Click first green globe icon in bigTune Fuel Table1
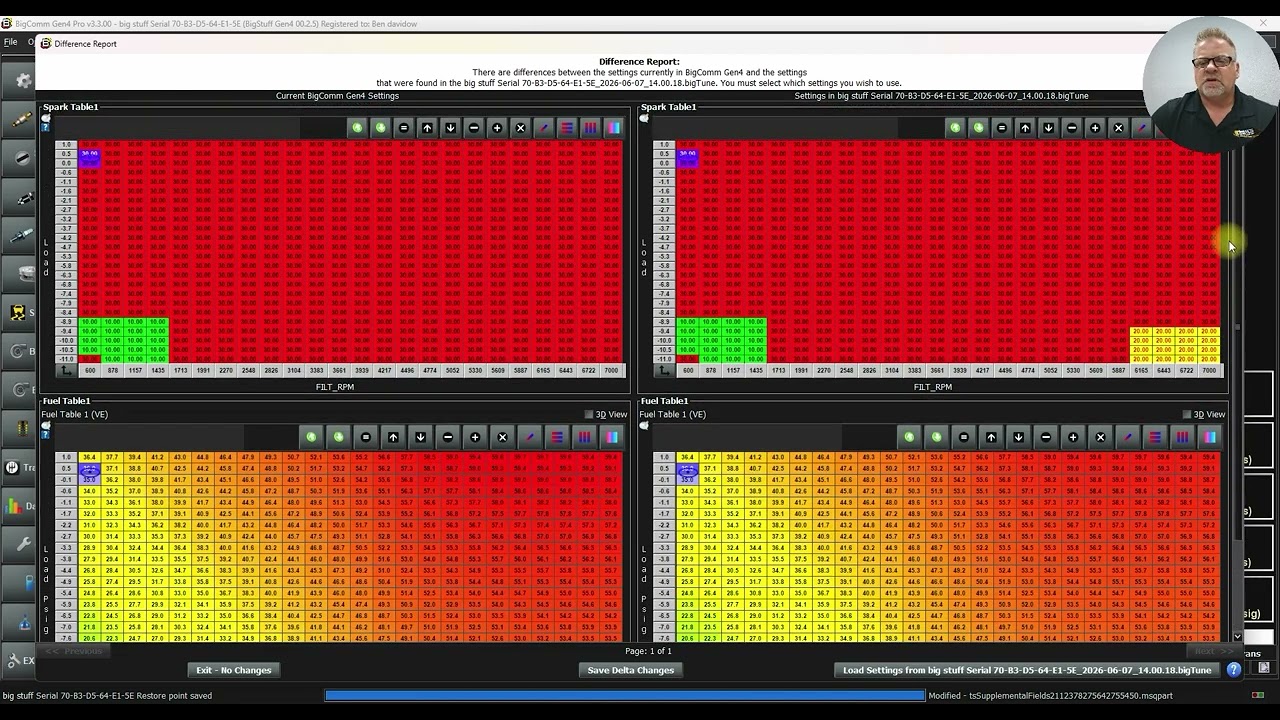 coord(909,437)
